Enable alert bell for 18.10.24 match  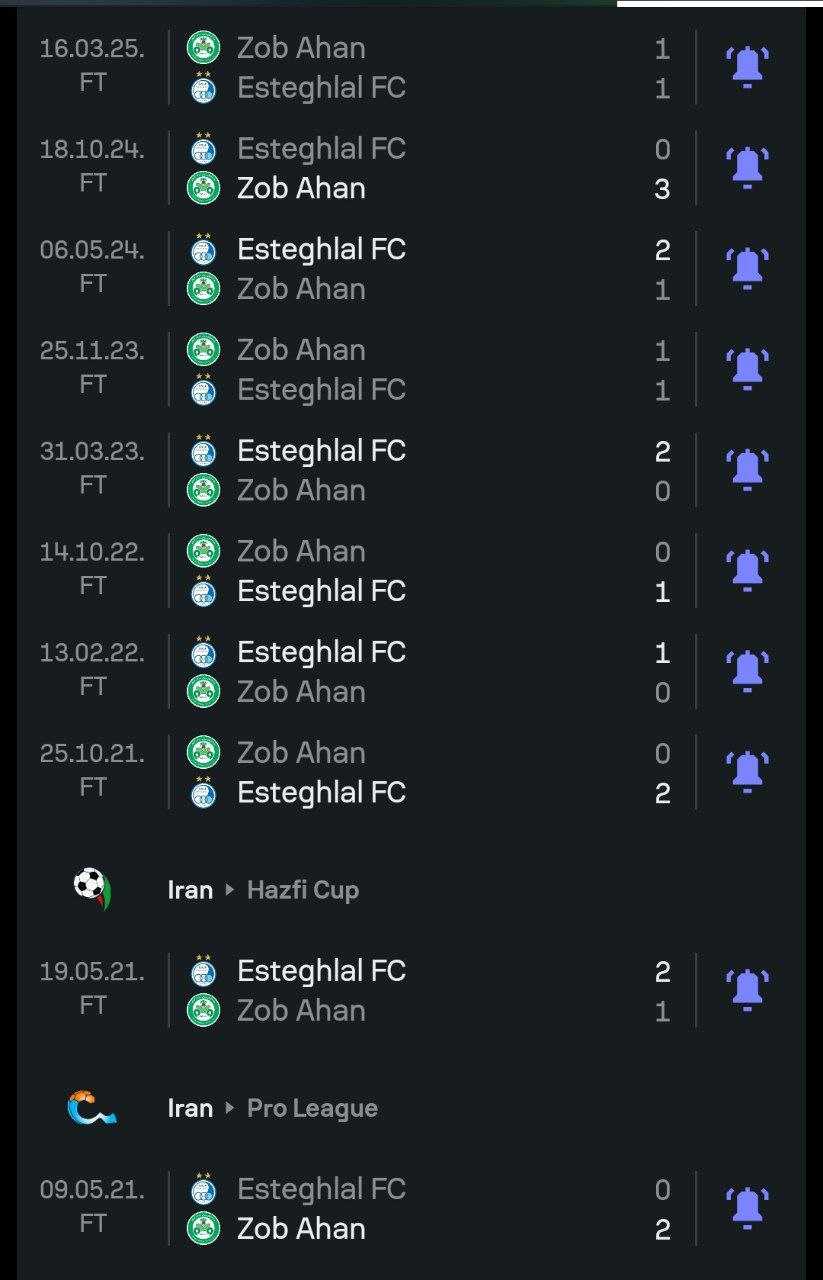point(747,168)
